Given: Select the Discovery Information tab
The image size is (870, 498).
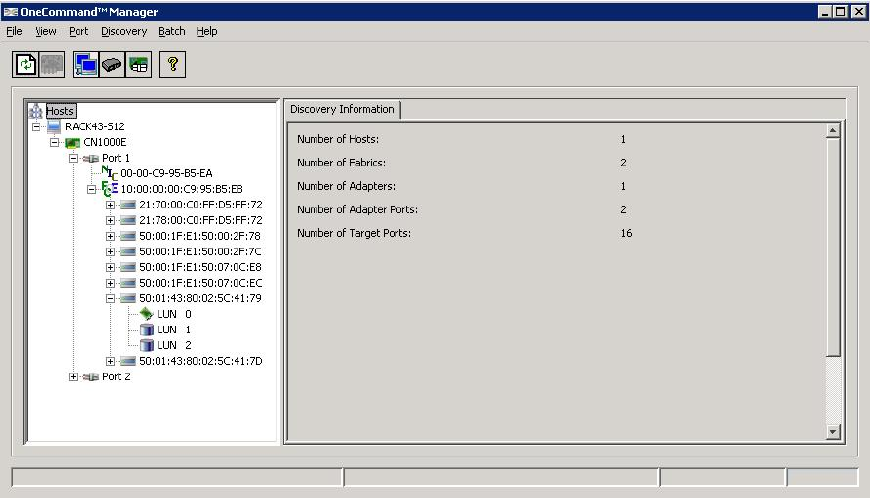Looking at the screenshot, I should 342,109.
